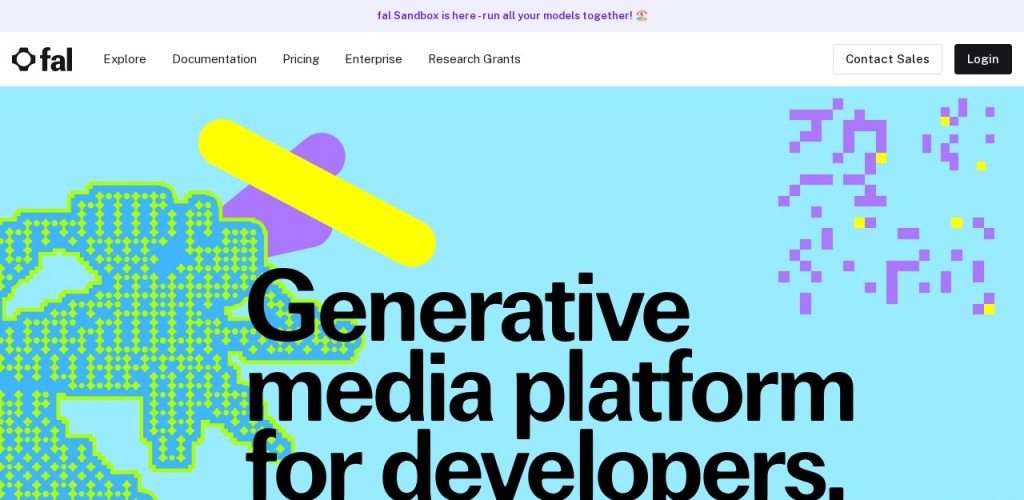The width and height of the screenshot is (1024, 500).
Task: Open the fal Sandbox announcement link
Action: tap(504, 16)
